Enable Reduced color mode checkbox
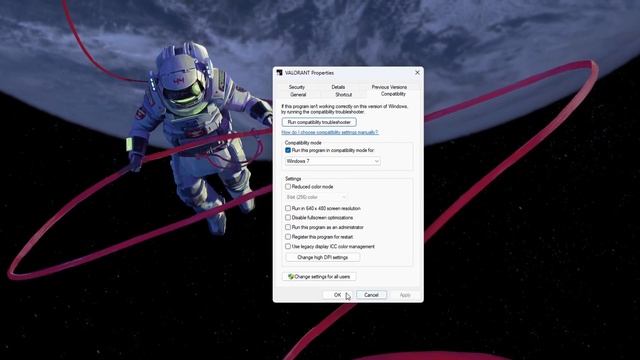 tap(288, 187)
